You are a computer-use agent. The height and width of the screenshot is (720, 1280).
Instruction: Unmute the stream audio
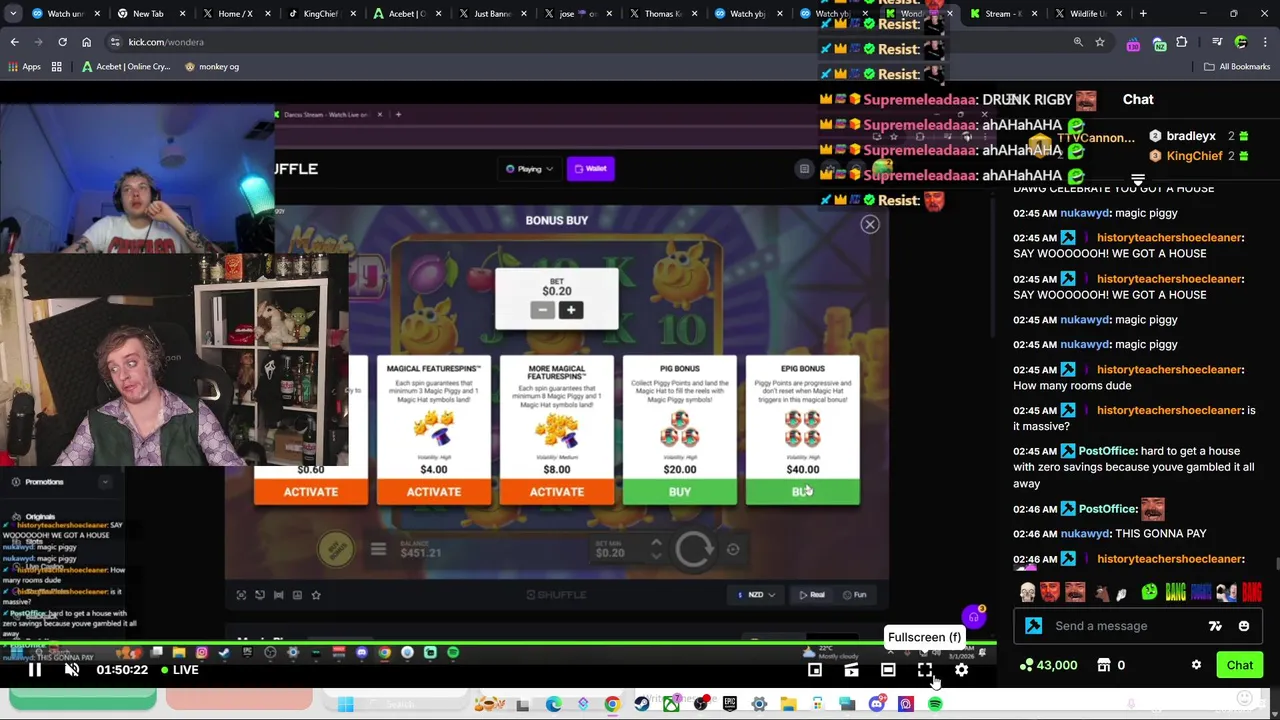(x=72, y=670)
